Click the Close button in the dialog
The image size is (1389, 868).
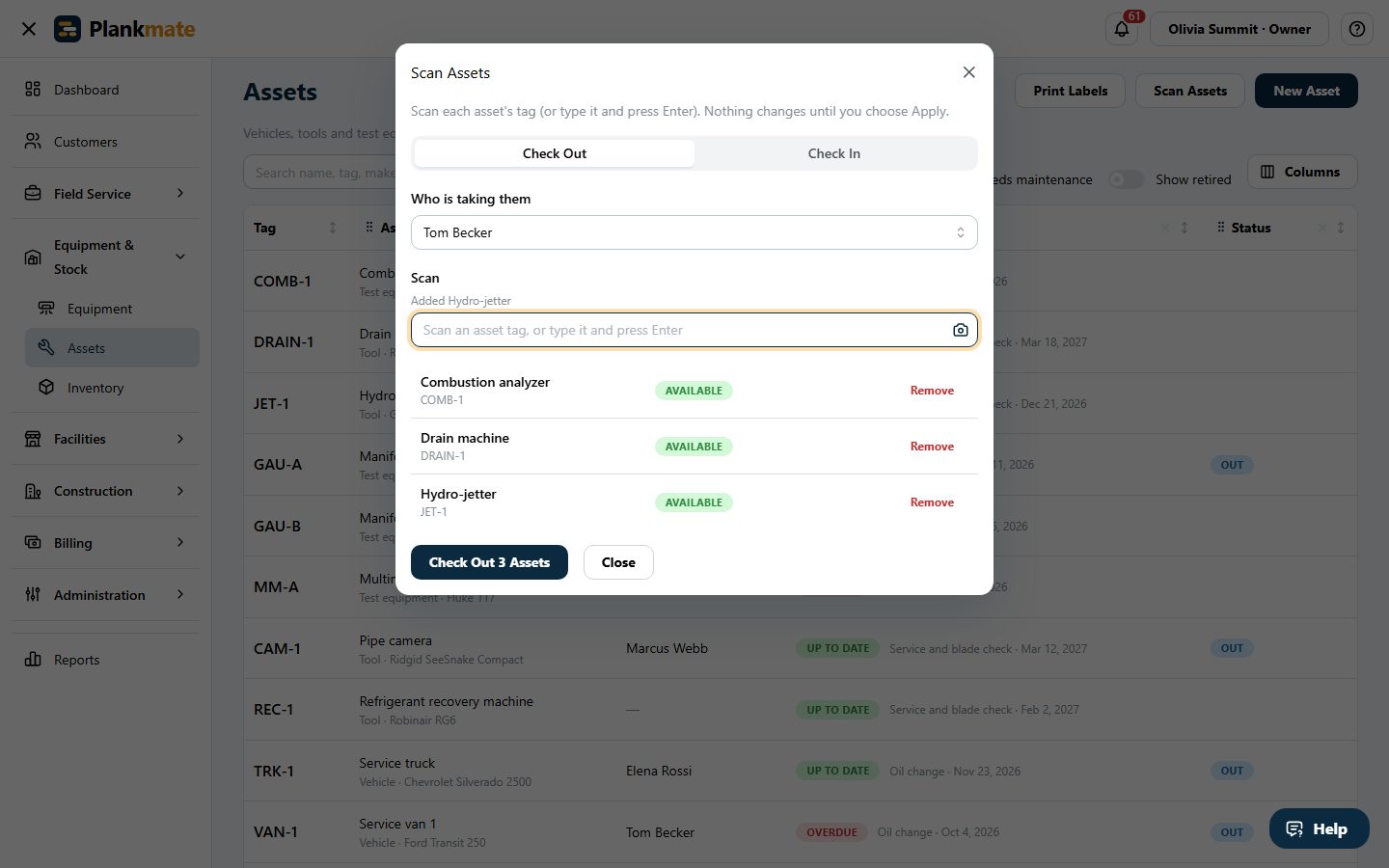[618, 562]
